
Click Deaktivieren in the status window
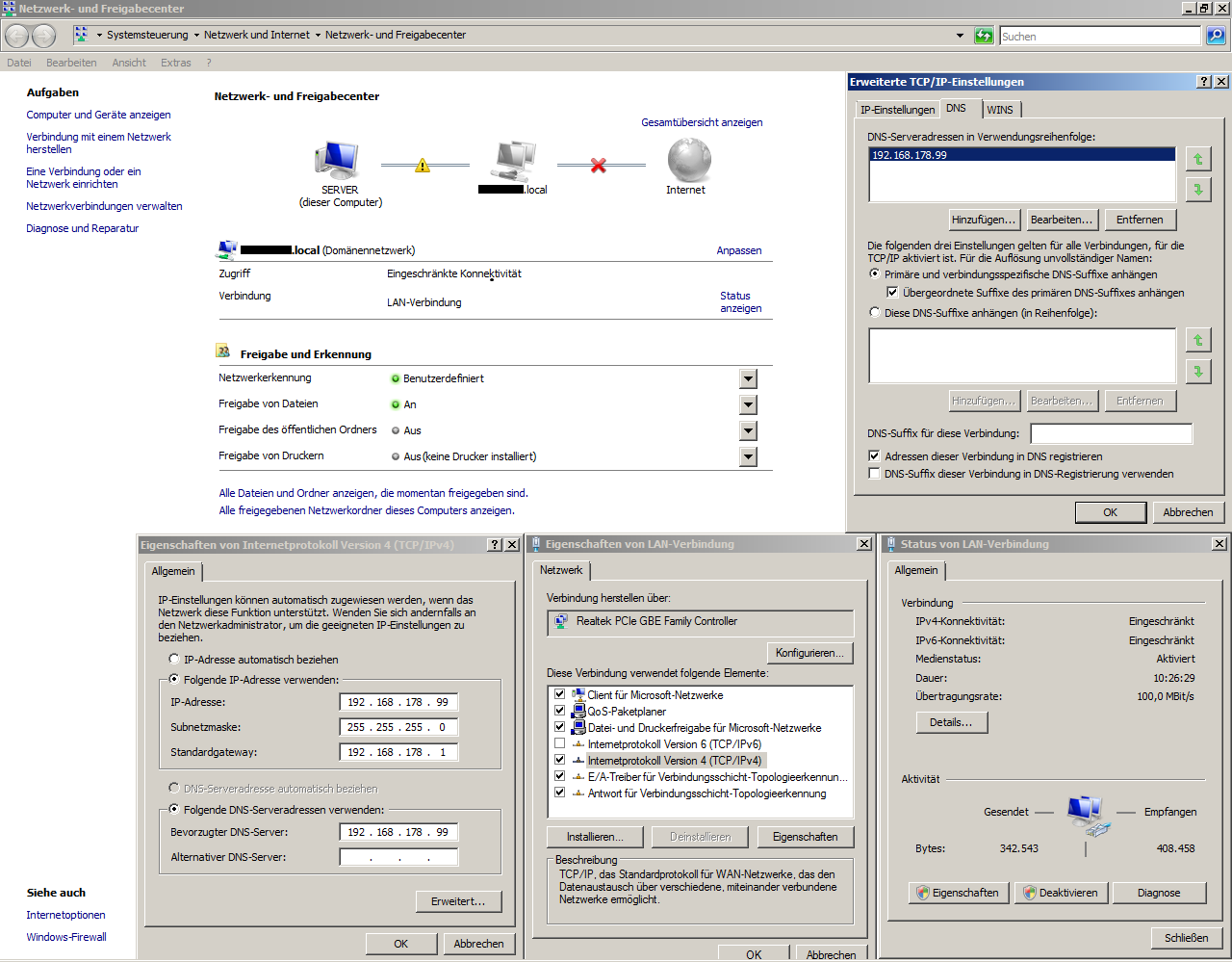(1059, 893)
